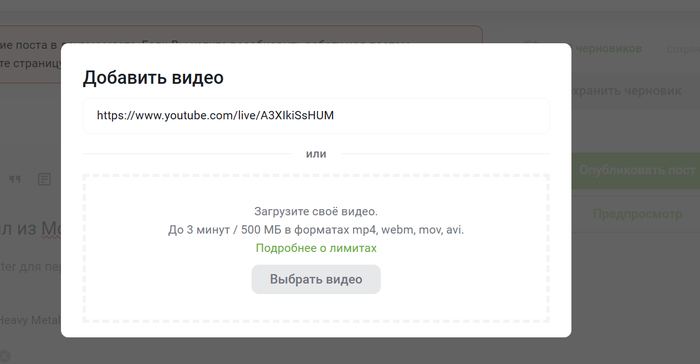Click the 'Предпросмотр' button

click(x=636, y=214)
